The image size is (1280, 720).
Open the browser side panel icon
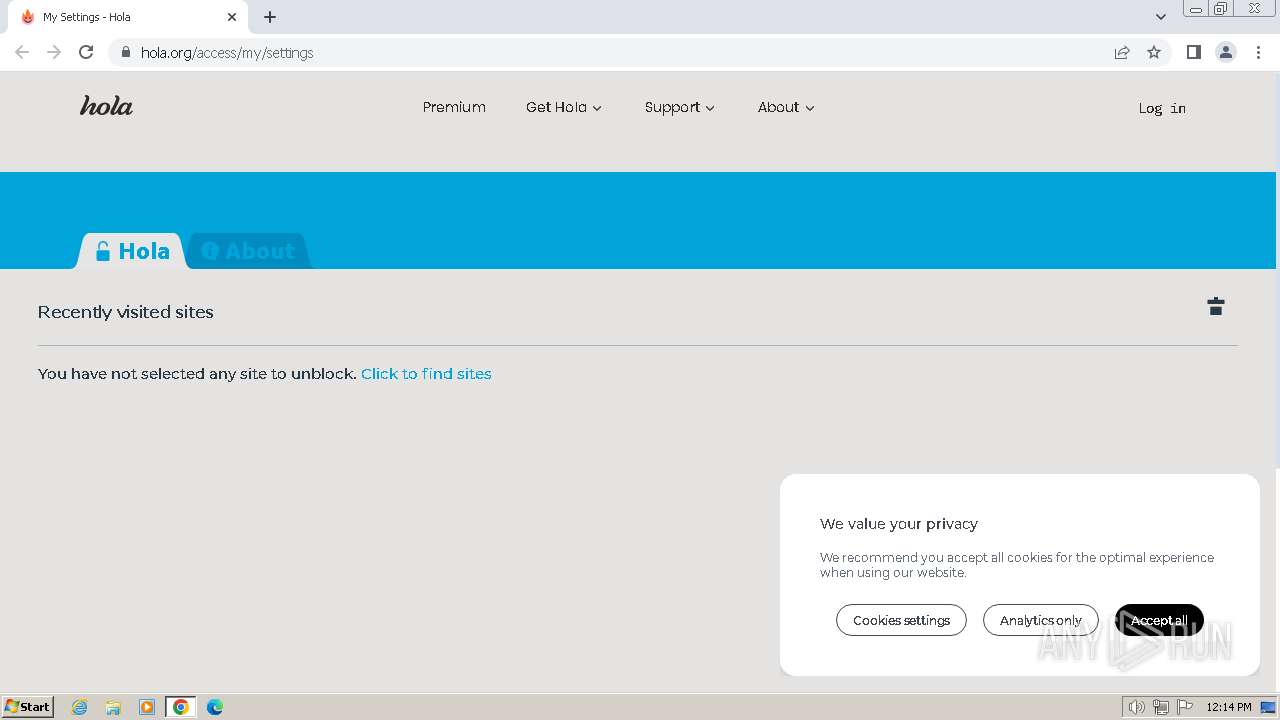coord(1193,52)
